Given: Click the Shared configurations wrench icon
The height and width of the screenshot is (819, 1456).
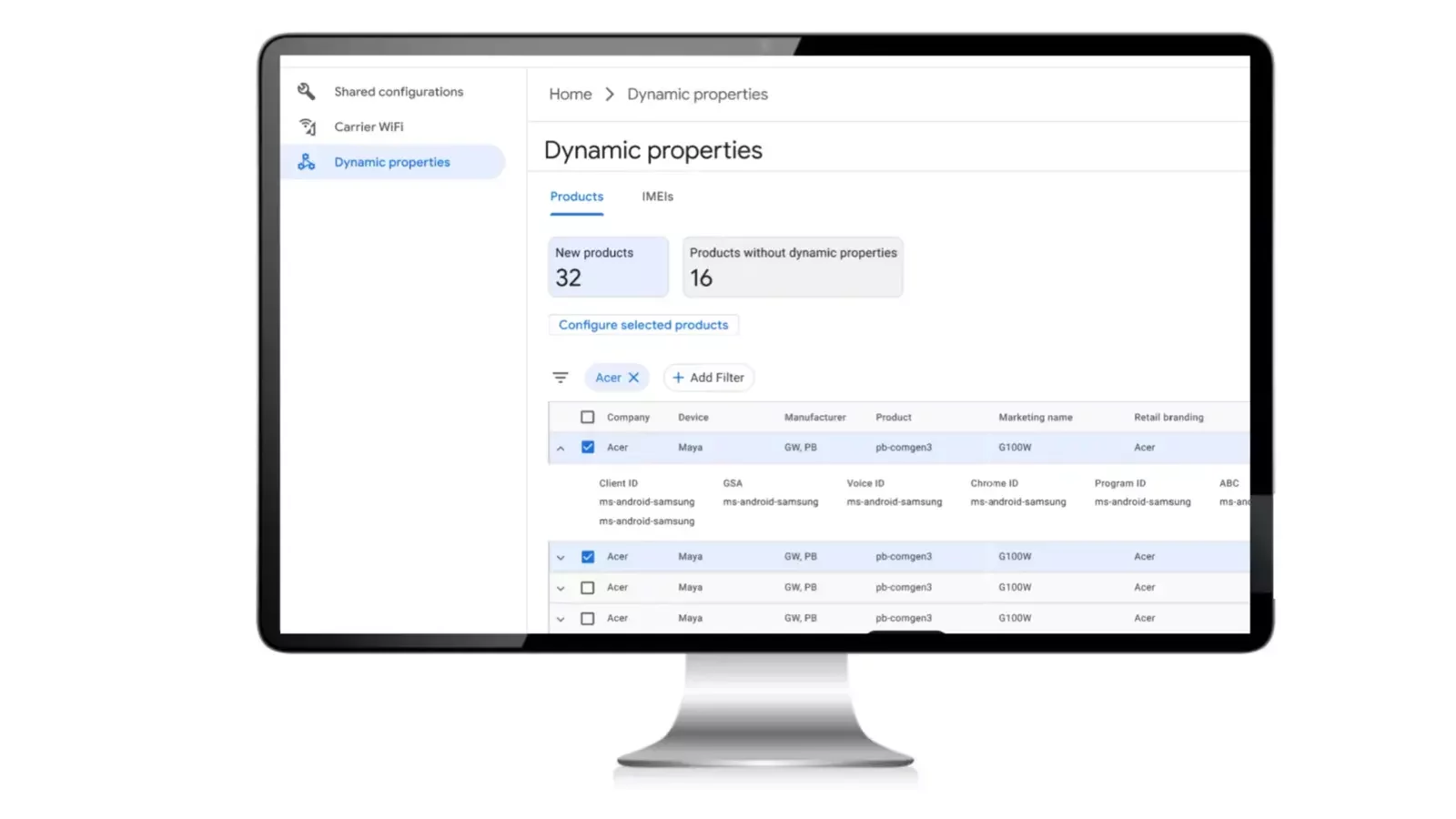Looking at the screenshot, I should (x=306, y=91).
